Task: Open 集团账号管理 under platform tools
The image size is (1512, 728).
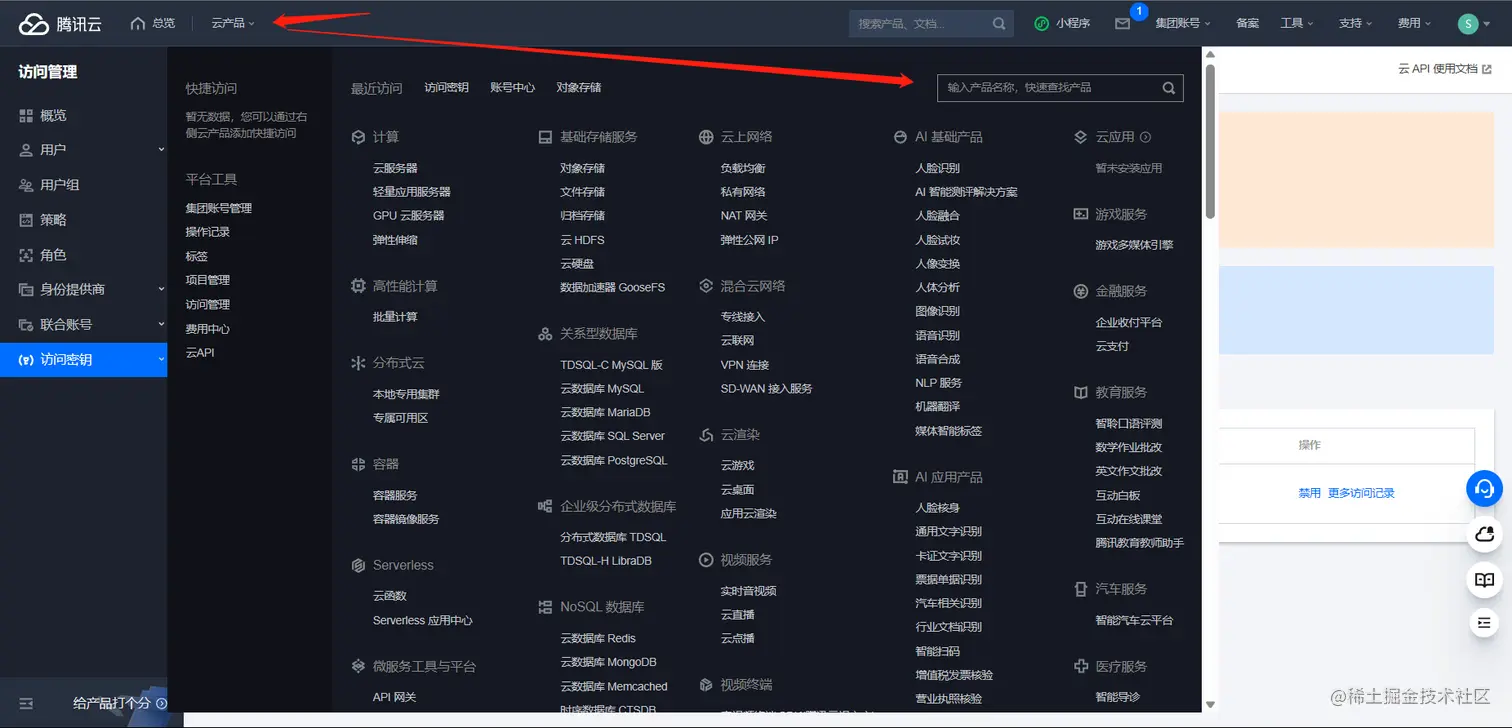Action: point(219,209)
